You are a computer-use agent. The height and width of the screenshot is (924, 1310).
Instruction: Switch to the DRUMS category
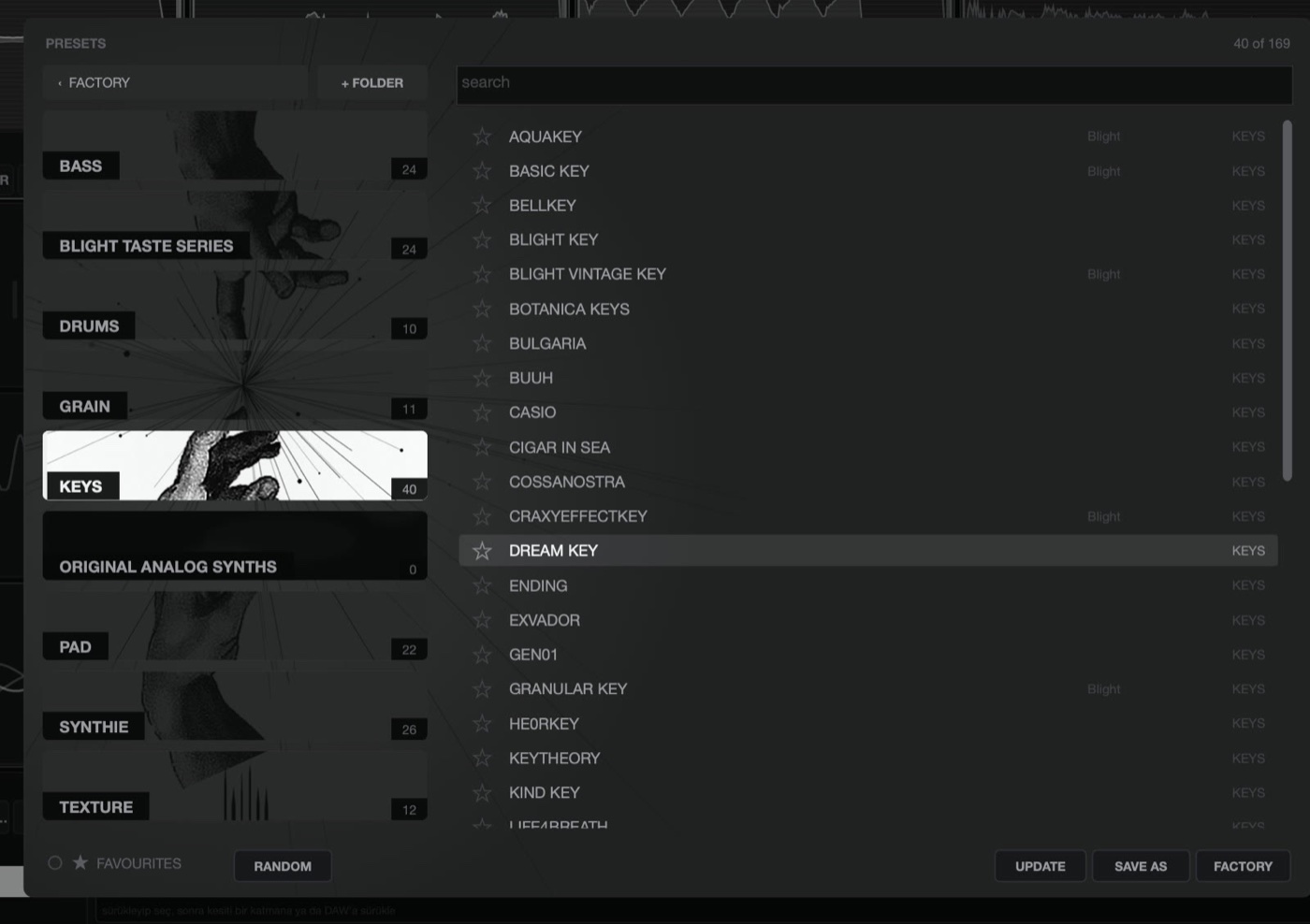tap(235, 306)
